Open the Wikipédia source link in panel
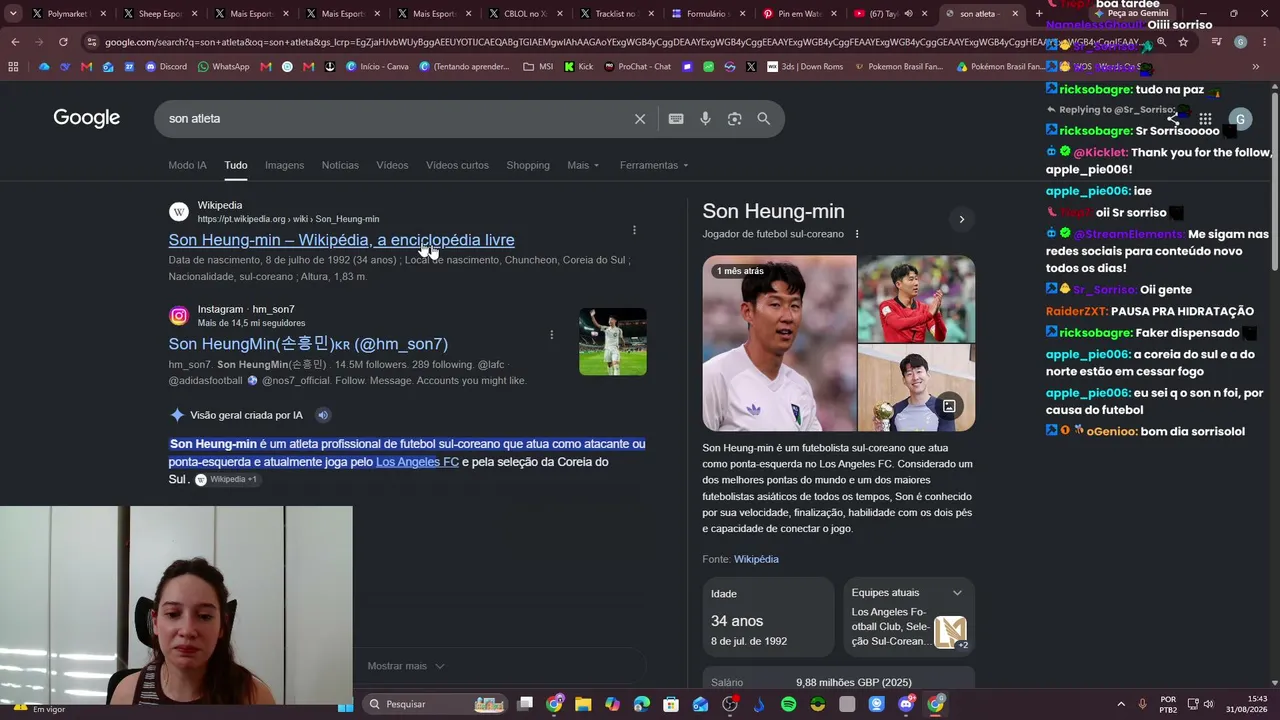 click(756, 559)
